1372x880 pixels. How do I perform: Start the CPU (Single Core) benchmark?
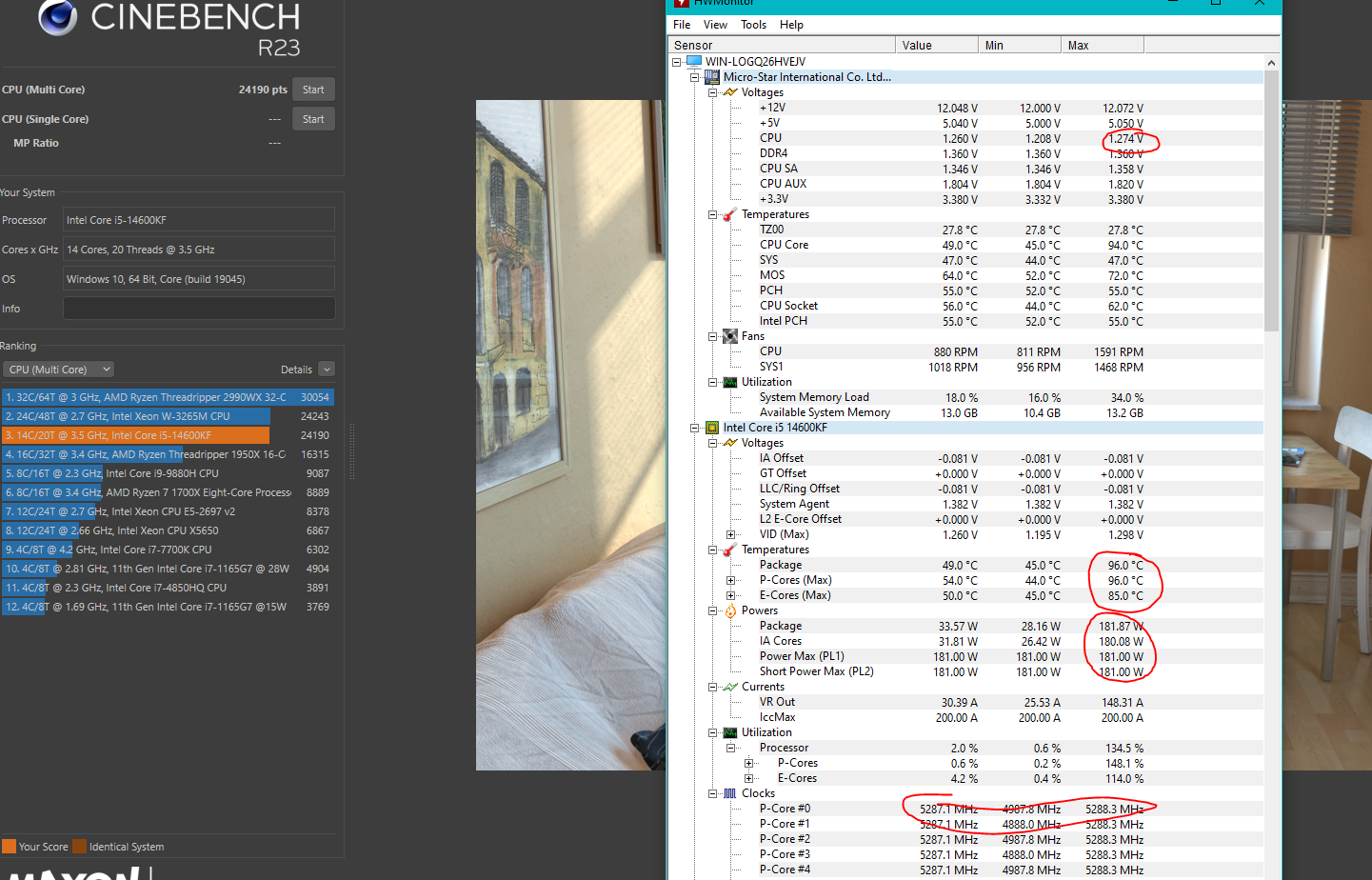click(313, 119)
